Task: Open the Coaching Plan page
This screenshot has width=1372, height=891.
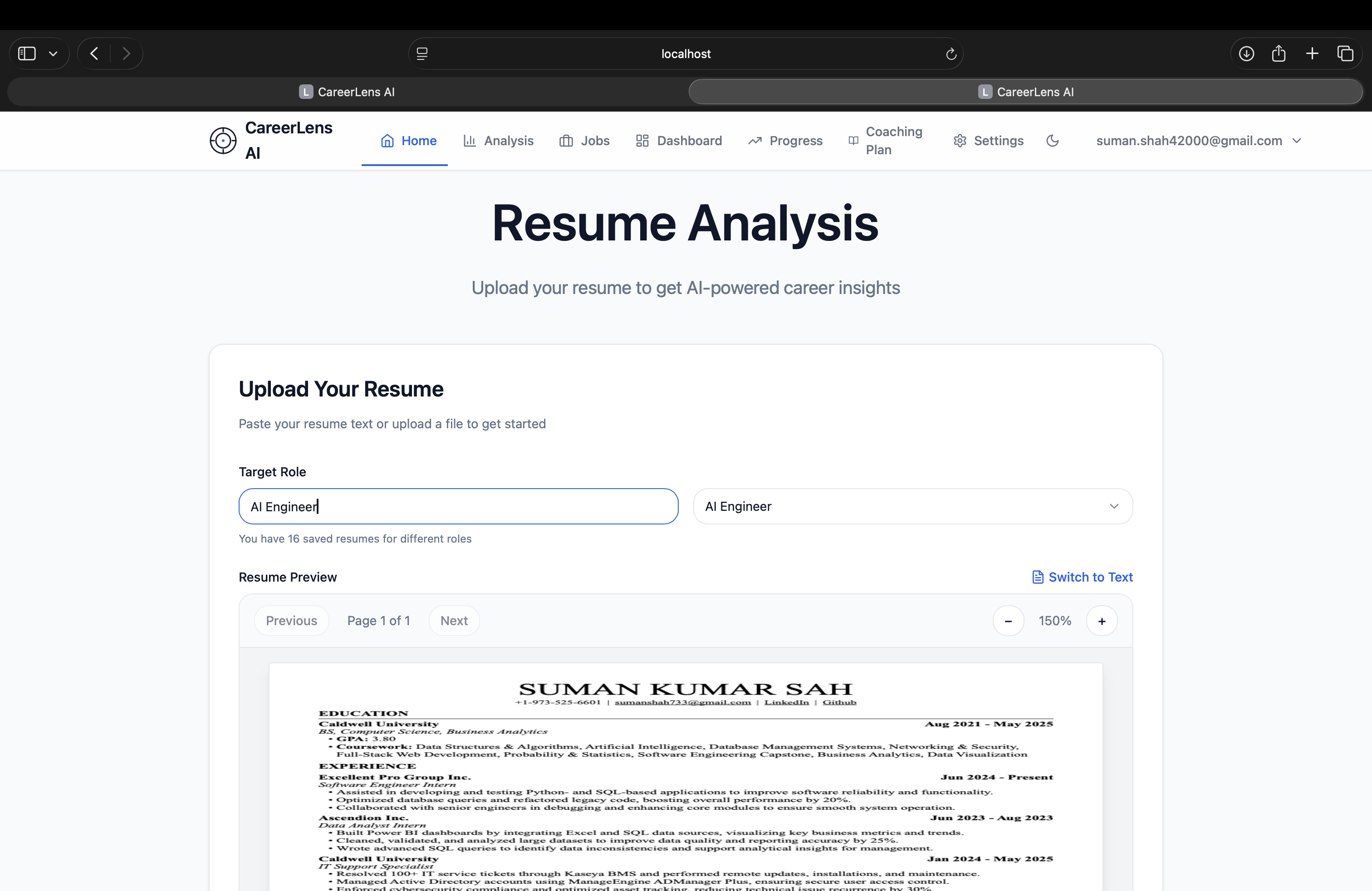Action: click(886, 141)
